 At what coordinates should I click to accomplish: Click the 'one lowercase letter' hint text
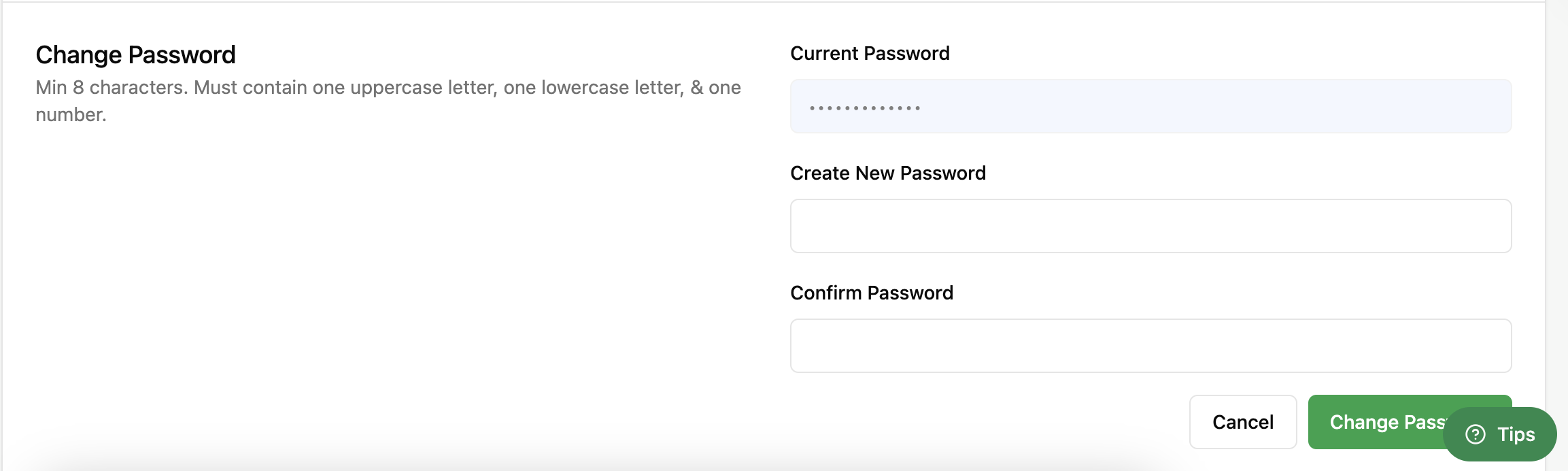(x=593, y=87)
